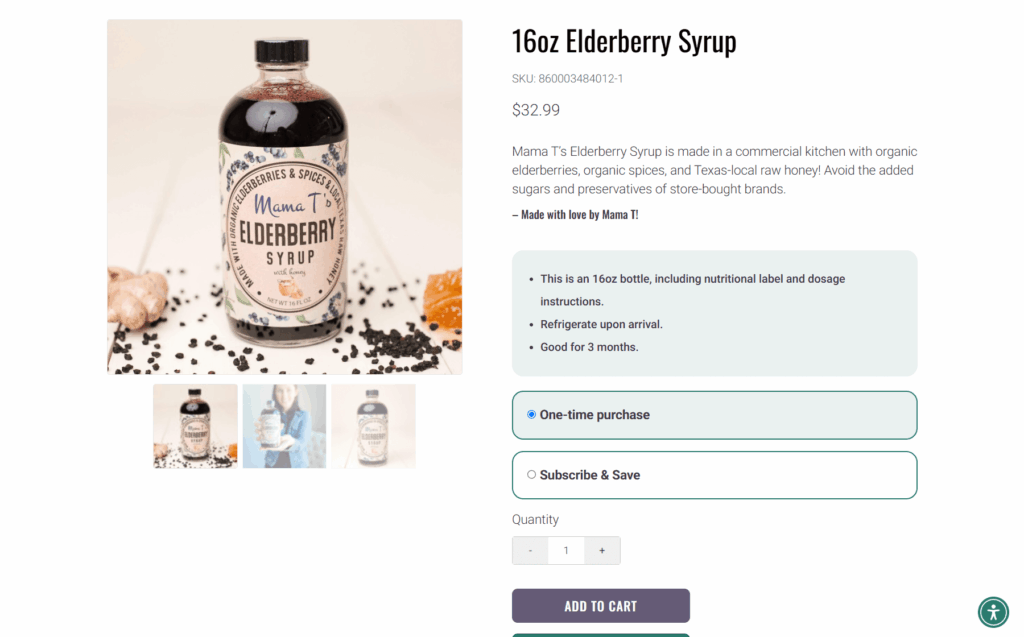
Task: Select the first bottle thumbnail
Action: [x=195, y=426]
